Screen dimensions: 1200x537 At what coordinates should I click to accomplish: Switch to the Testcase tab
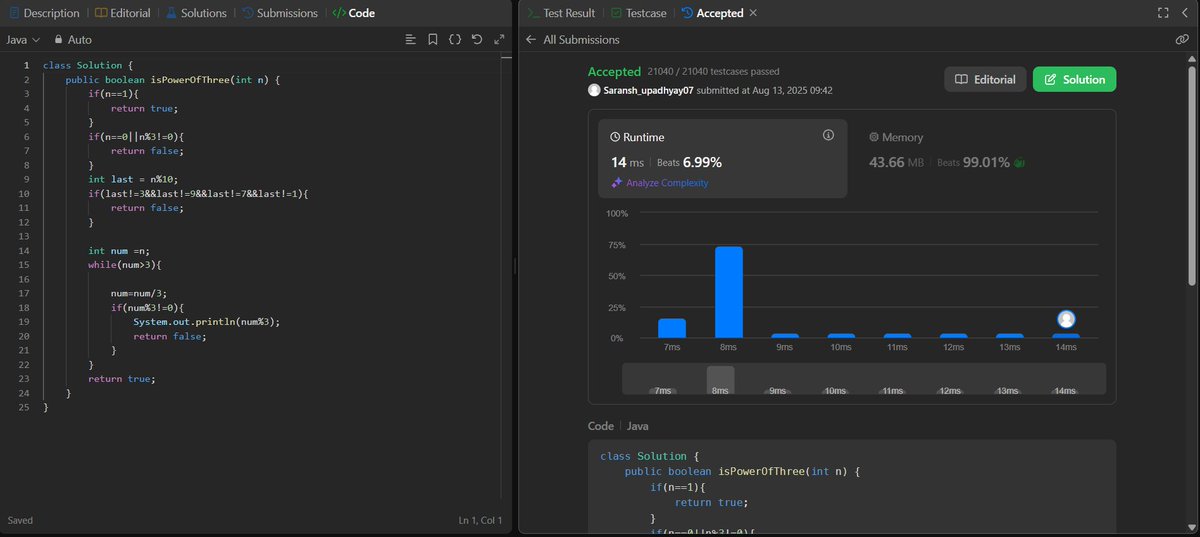(637, 13)
